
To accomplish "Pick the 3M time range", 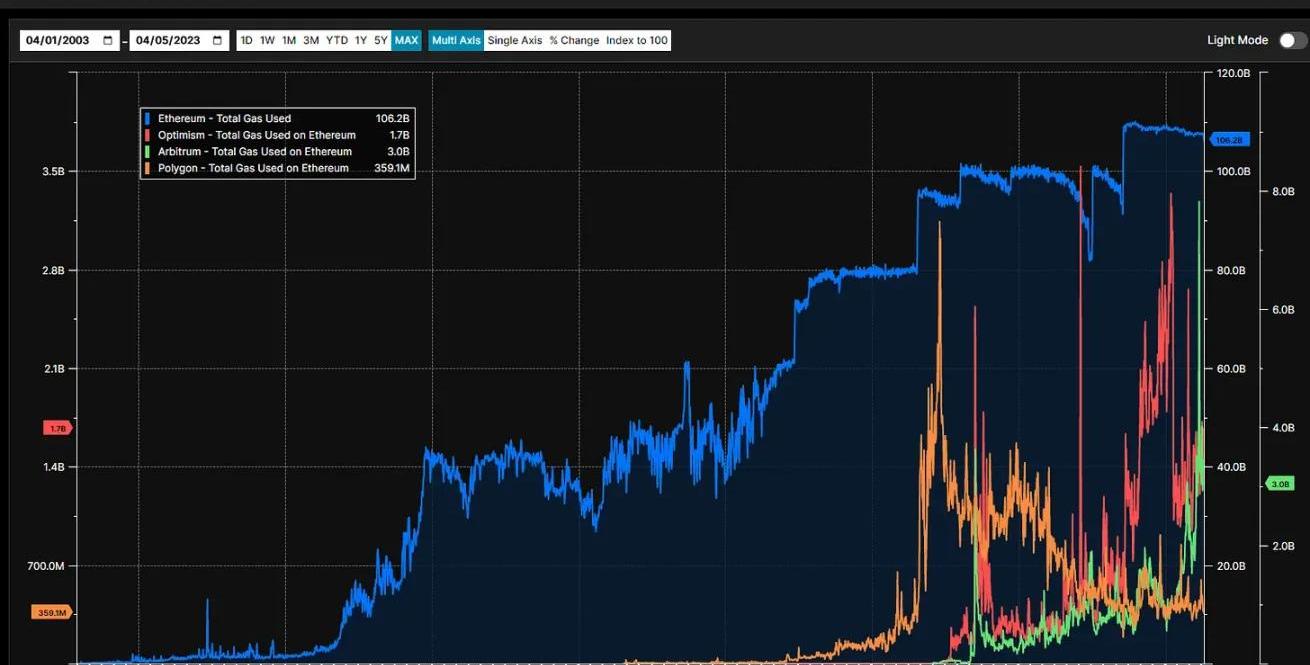I will pyautogui.click(x=311, y=41).
